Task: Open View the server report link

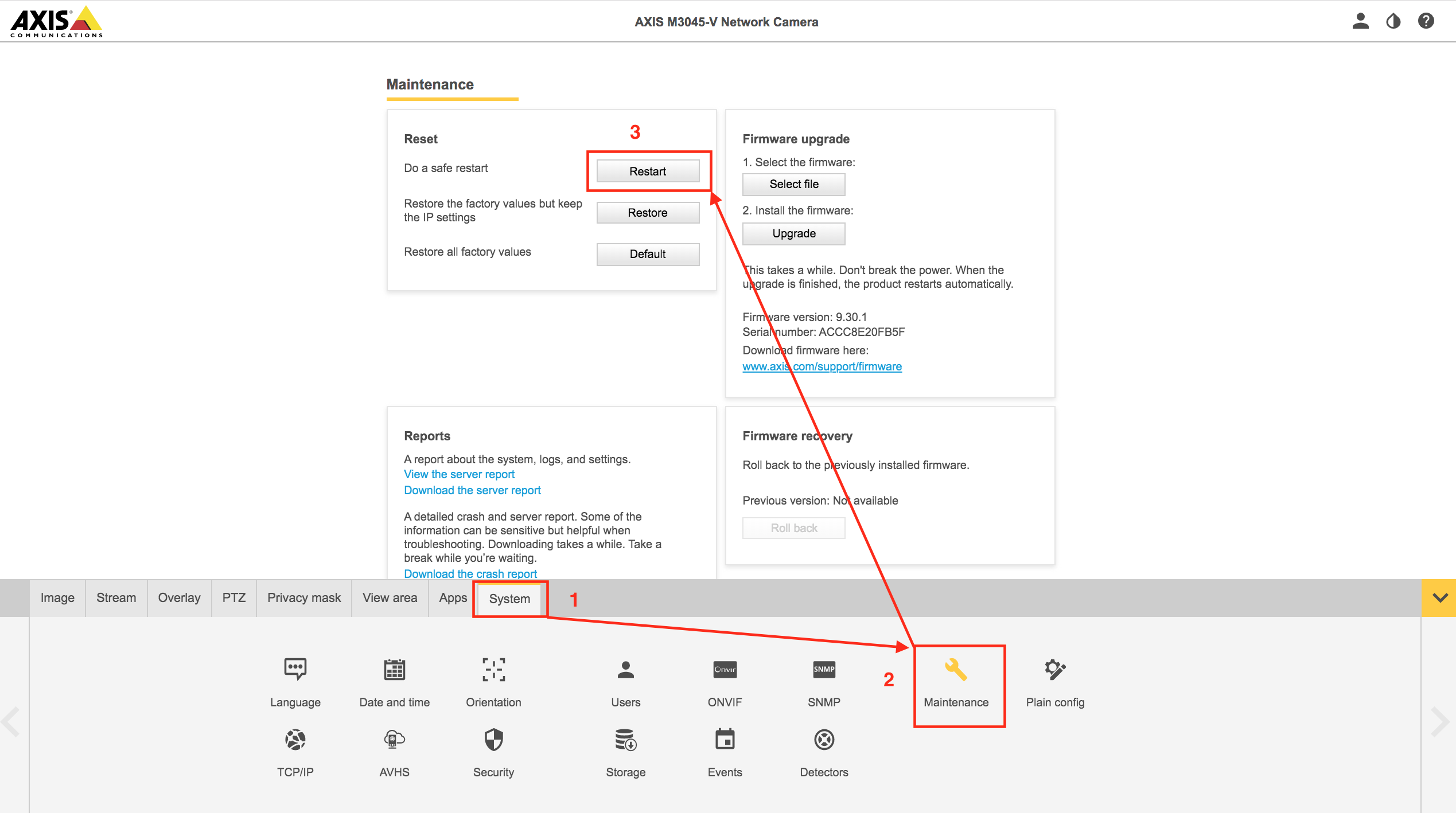Action: [460, 474]
